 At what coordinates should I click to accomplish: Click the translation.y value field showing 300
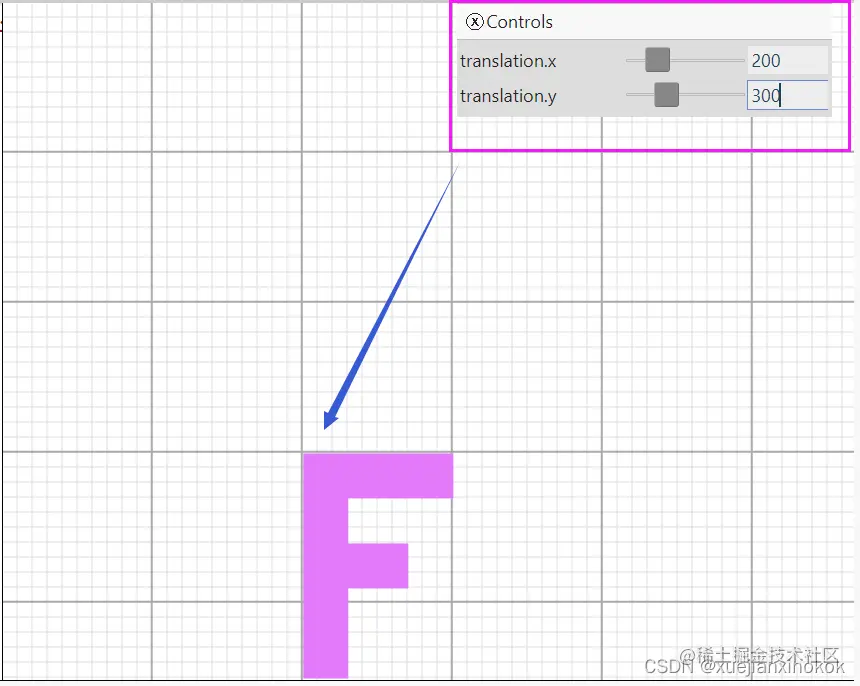click(787, 95)
